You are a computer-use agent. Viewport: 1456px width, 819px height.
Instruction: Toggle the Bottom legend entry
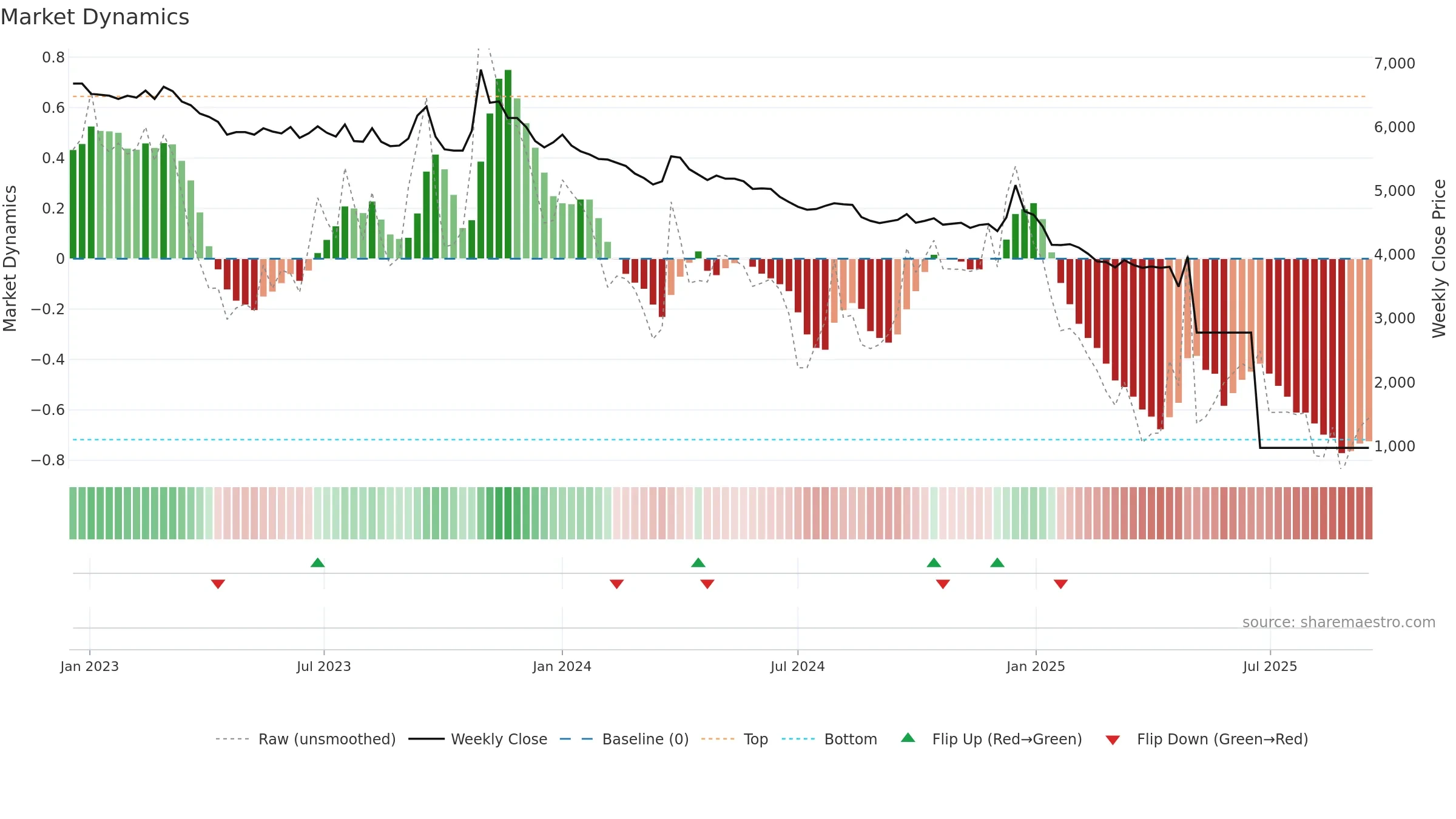[x=829, y=739]
